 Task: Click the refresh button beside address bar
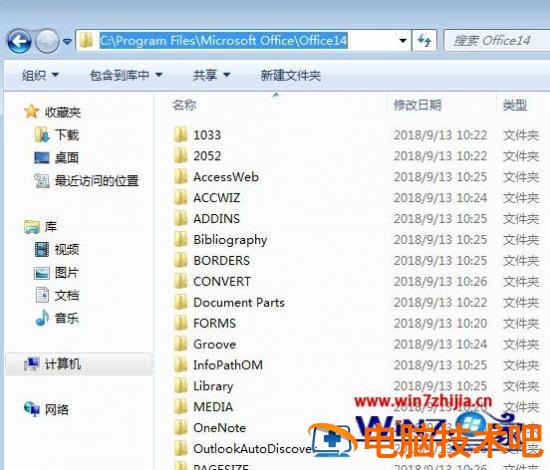(x=424, y=41)
